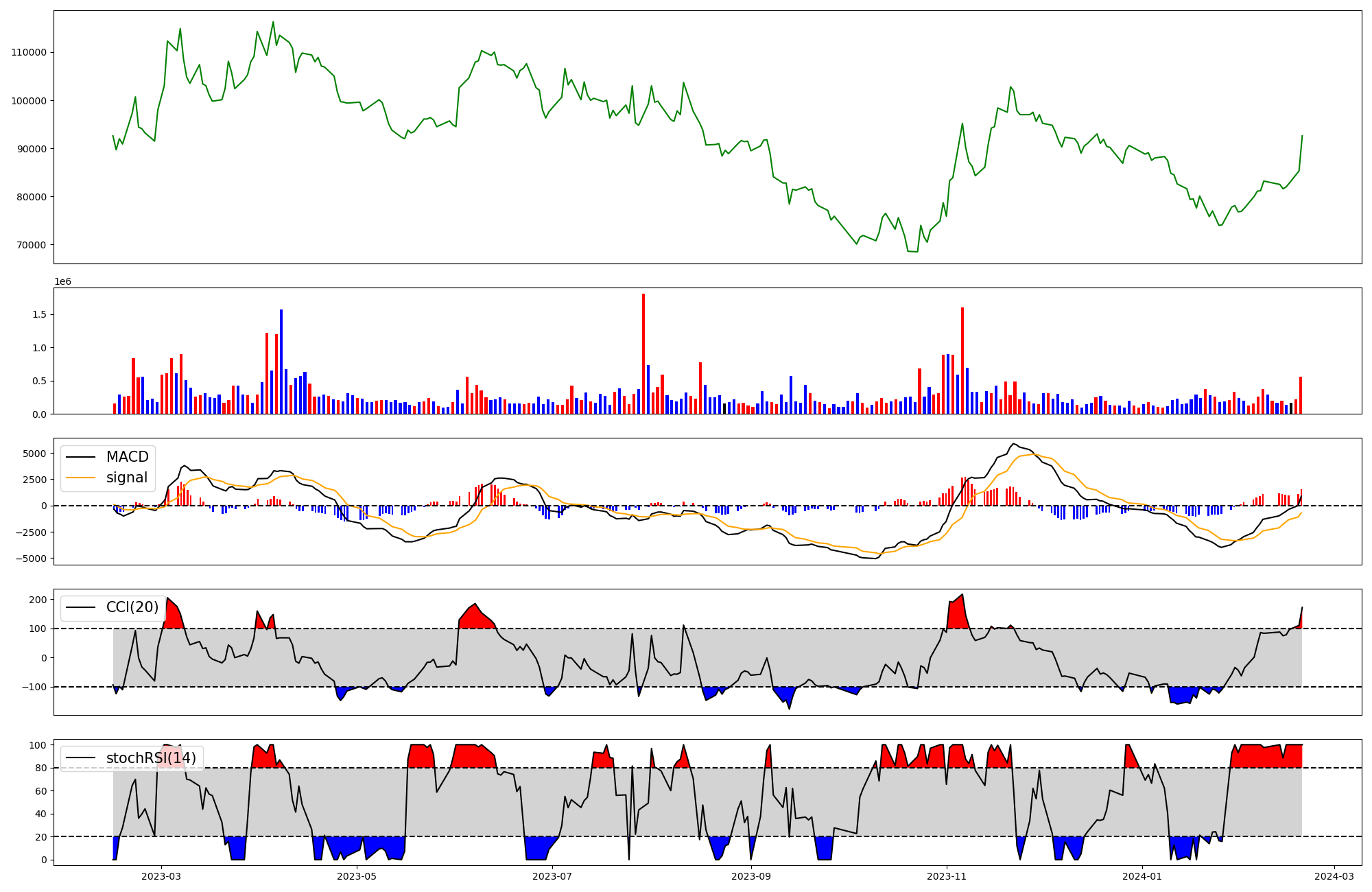Click the 2023-09 date axis label

751,876
